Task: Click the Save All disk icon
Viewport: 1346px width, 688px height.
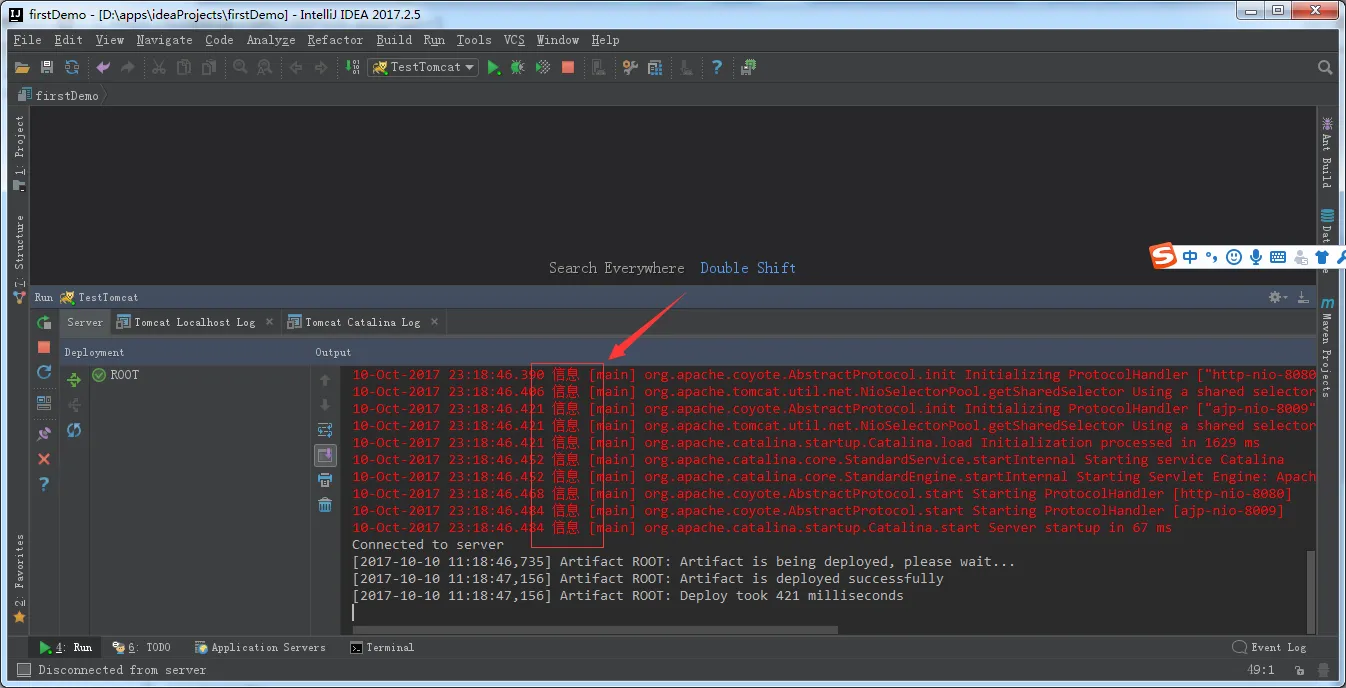Action: [x=47, y=67]
